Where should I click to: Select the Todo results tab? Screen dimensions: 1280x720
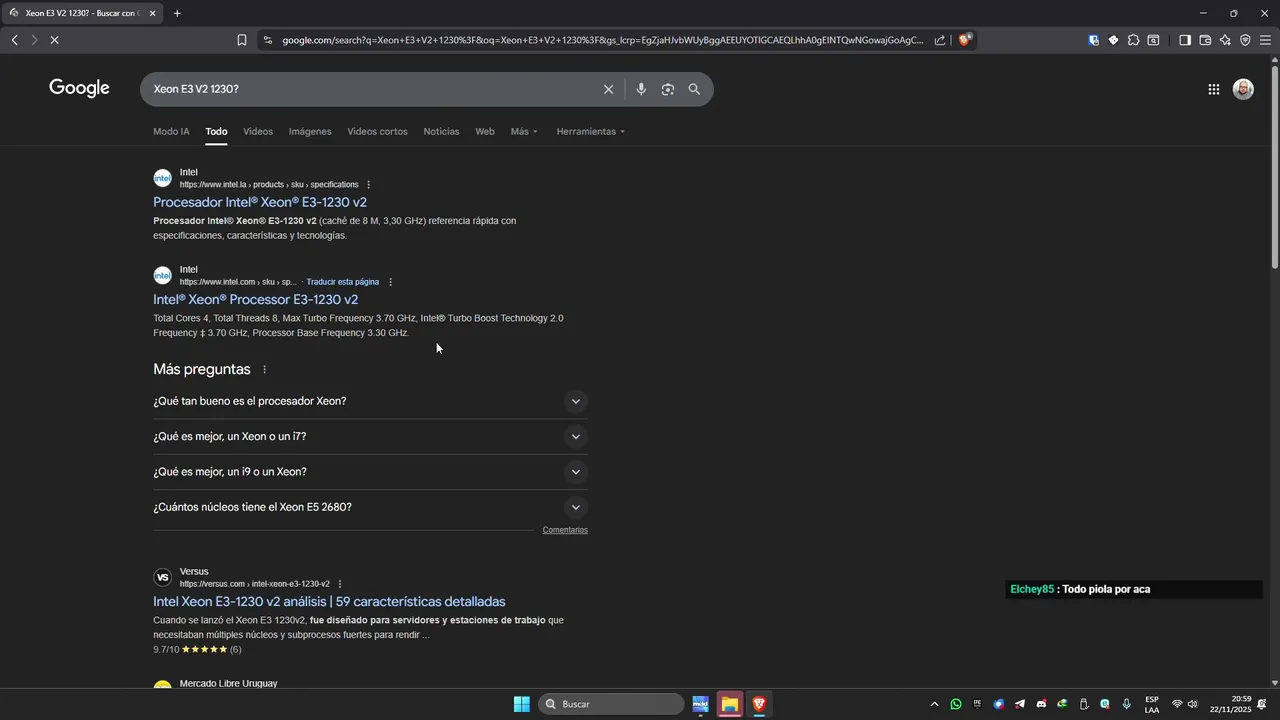pyautogui.click(x=216, y=131)
